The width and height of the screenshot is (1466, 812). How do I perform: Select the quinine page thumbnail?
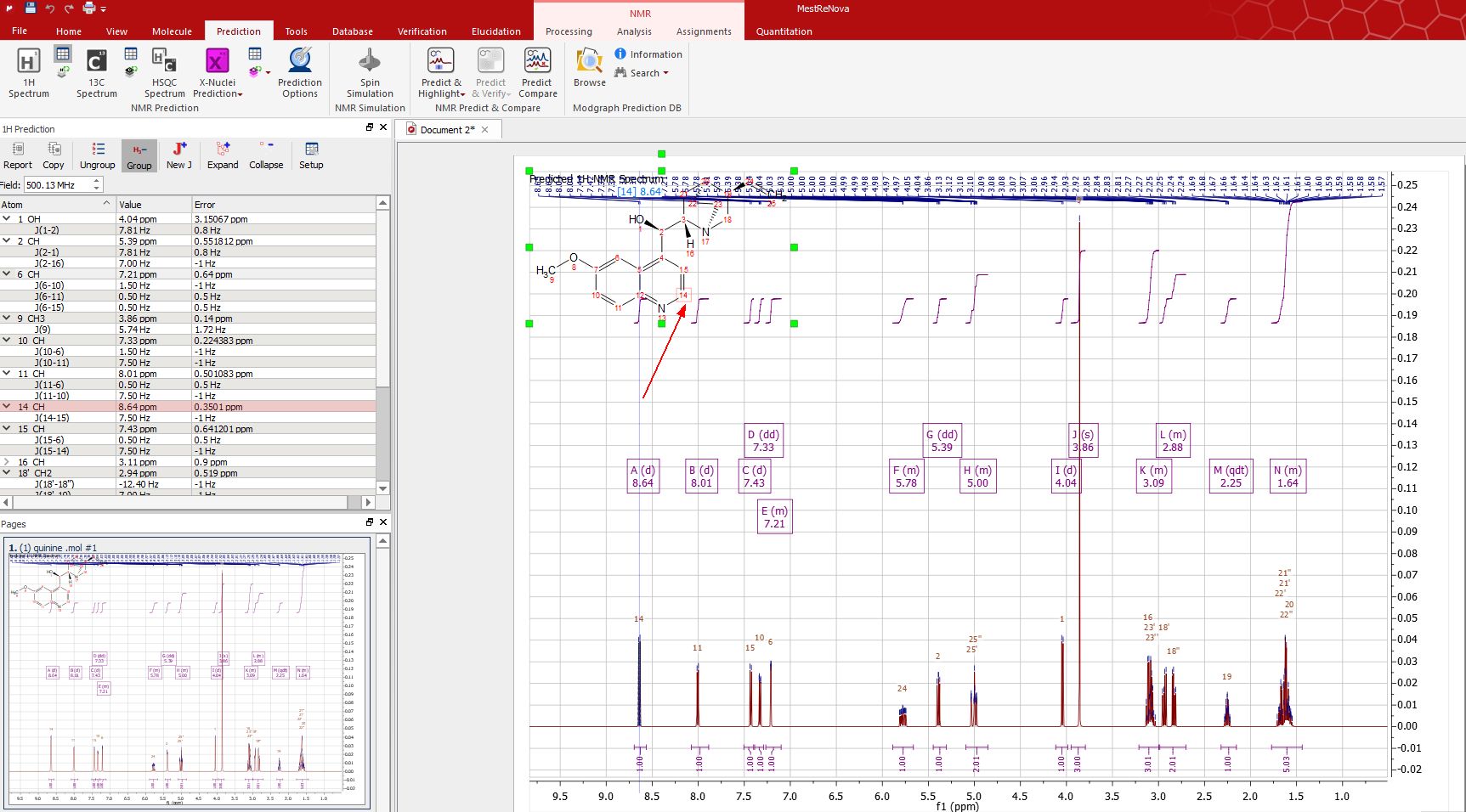[x=186, y=674]
